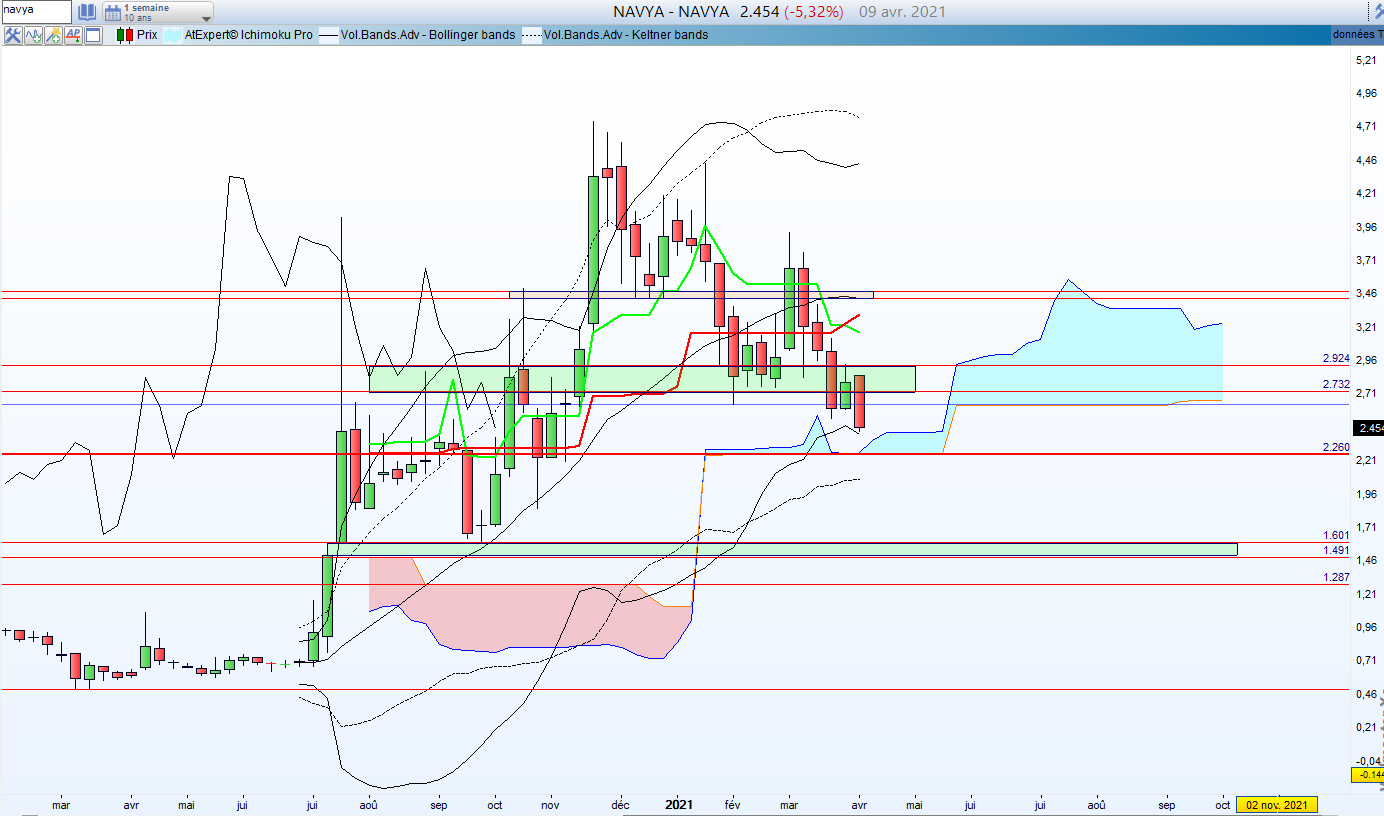The image size is (1384, 816).
Task: Click the 1.491 price level label
Action: 1336,550
